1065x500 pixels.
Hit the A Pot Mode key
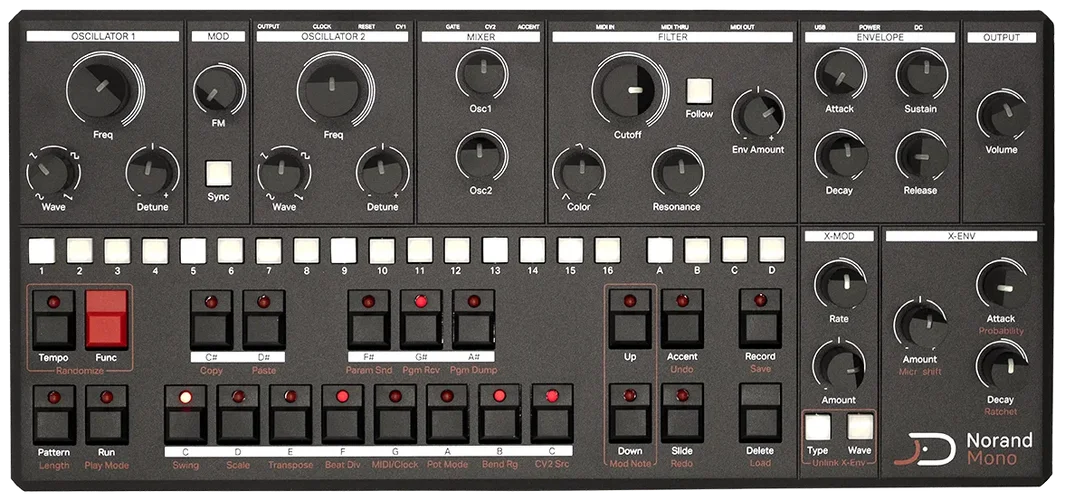tap(447, 414)
